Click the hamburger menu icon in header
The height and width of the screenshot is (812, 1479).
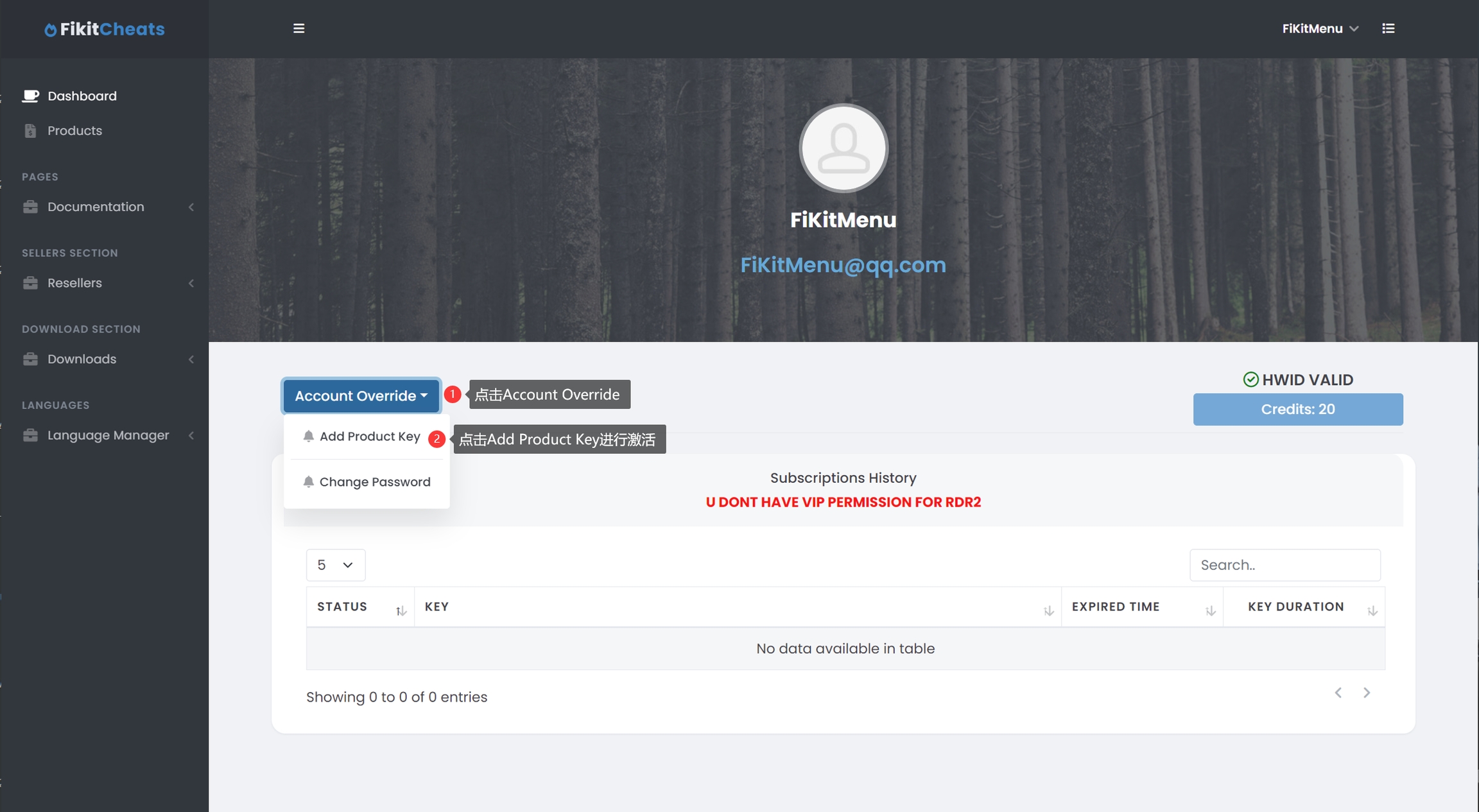[298, 28]
